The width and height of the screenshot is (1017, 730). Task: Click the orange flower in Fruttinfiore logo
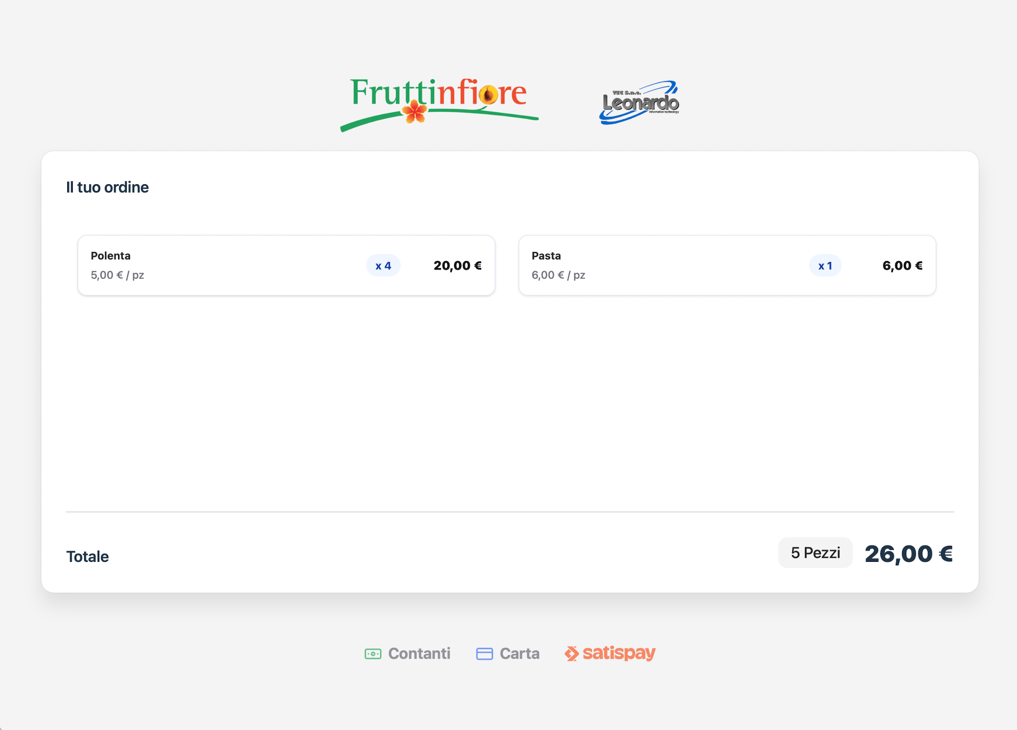[415, 111]
